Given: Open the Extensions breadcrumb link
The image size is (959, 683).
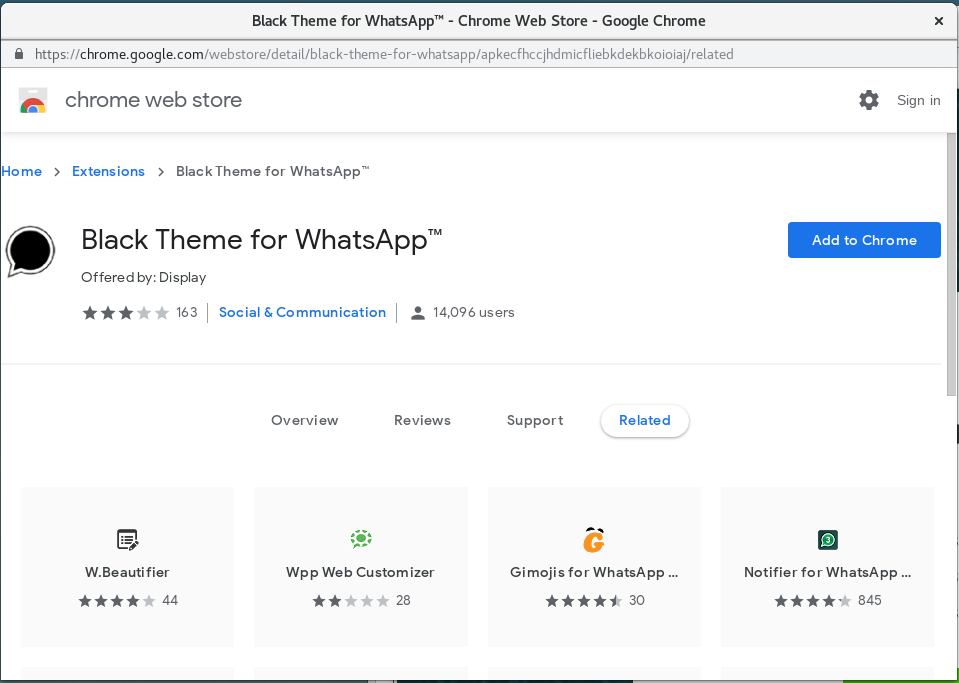Looking at the screenshot, I should [x=108, y=172].
